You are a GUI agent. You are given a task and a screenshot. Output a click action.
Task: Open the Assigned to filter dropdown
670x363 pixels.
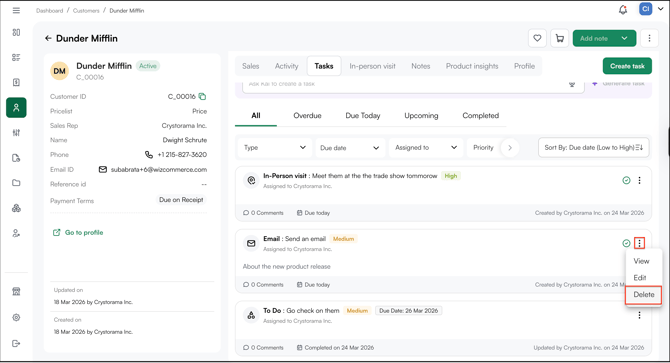tap(426, 148)
